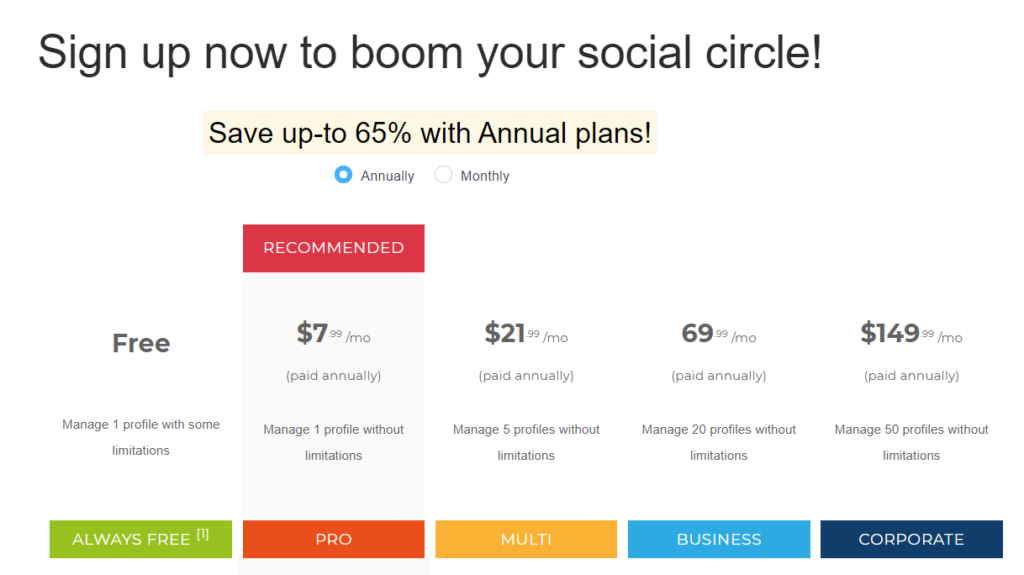Click the Manage 50 profiles without limitations text

(x=912, y=442)
